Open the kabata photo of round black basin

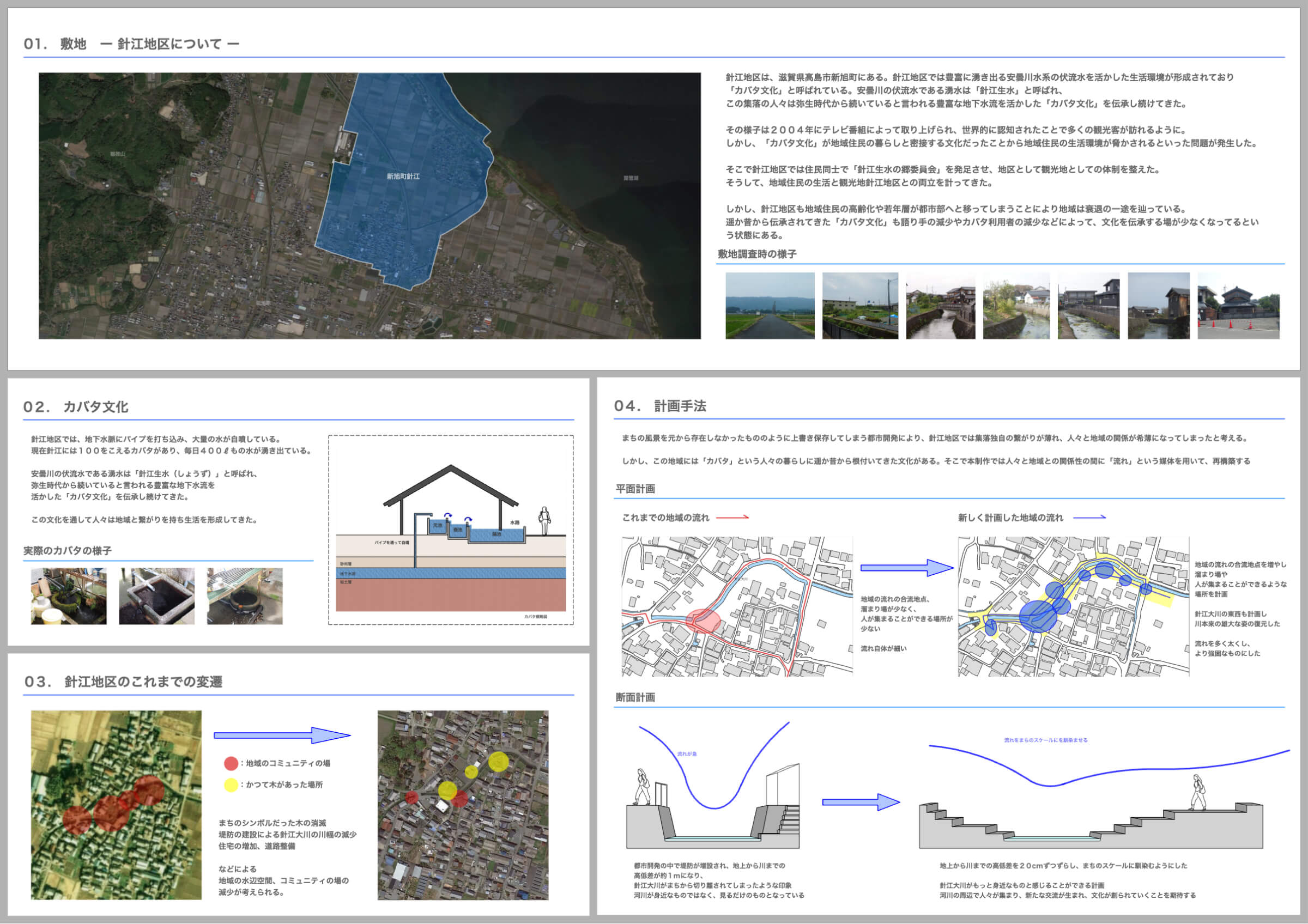pos(244,596)
